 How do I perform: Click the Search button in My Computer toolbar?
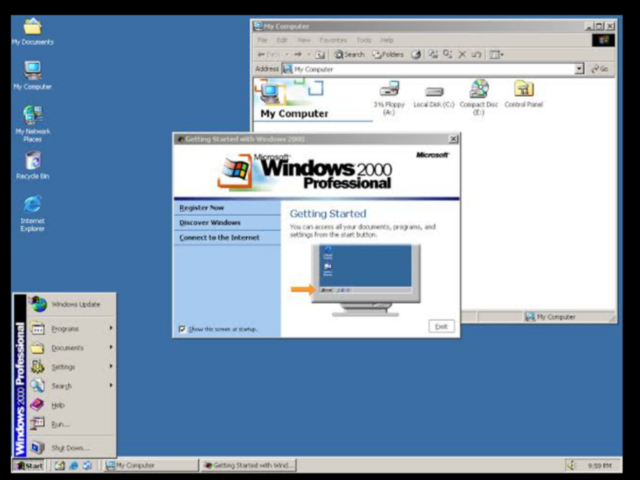coord(349,54)
